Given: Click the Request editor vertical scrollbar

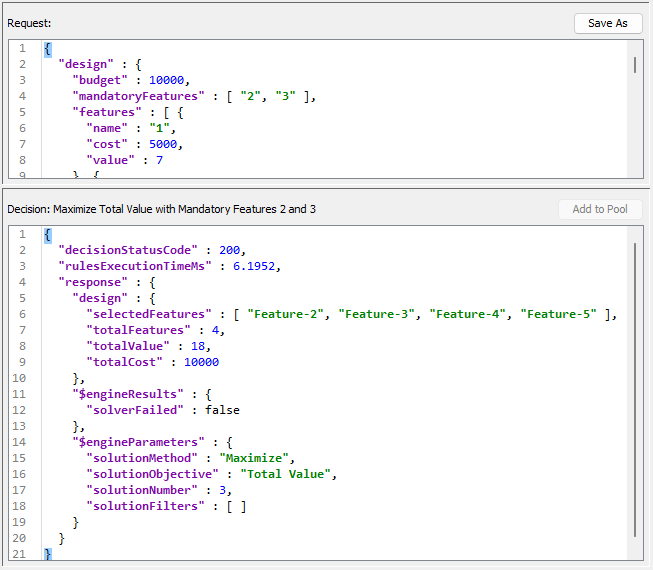Looking at the screenshot, I should [x=635, y=66].
